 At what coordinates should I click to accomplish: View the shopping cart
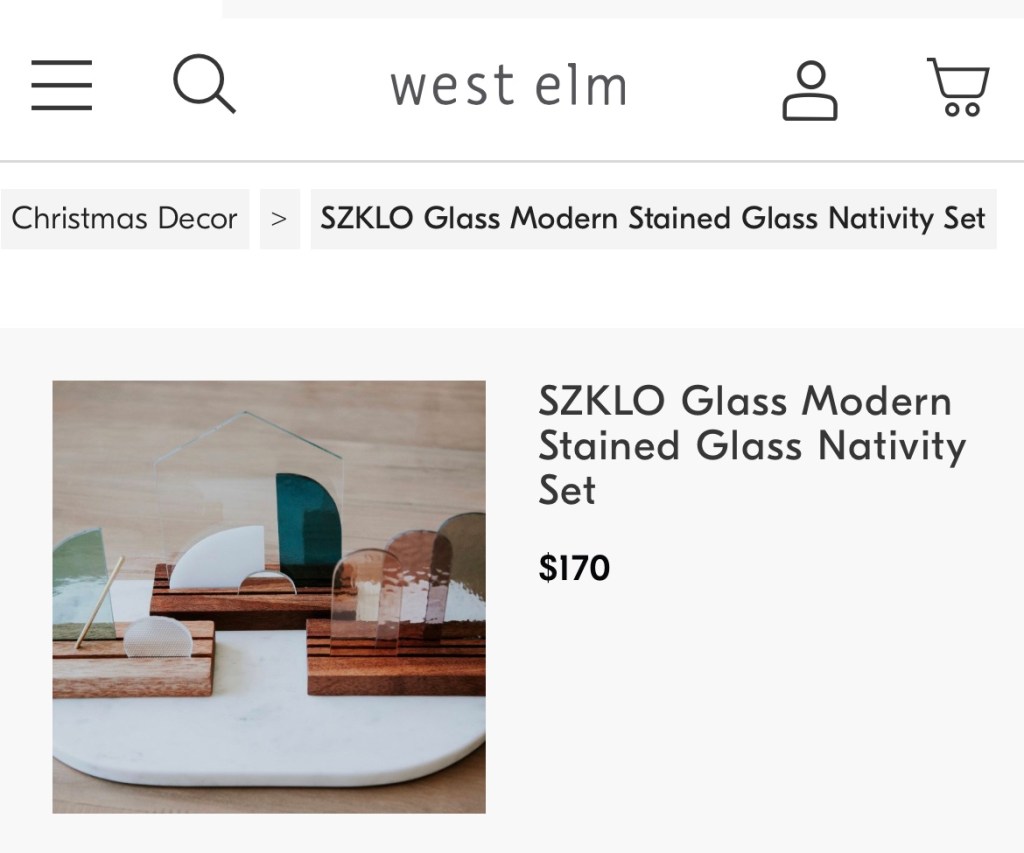pyautogui.click(x=958, y=88)
